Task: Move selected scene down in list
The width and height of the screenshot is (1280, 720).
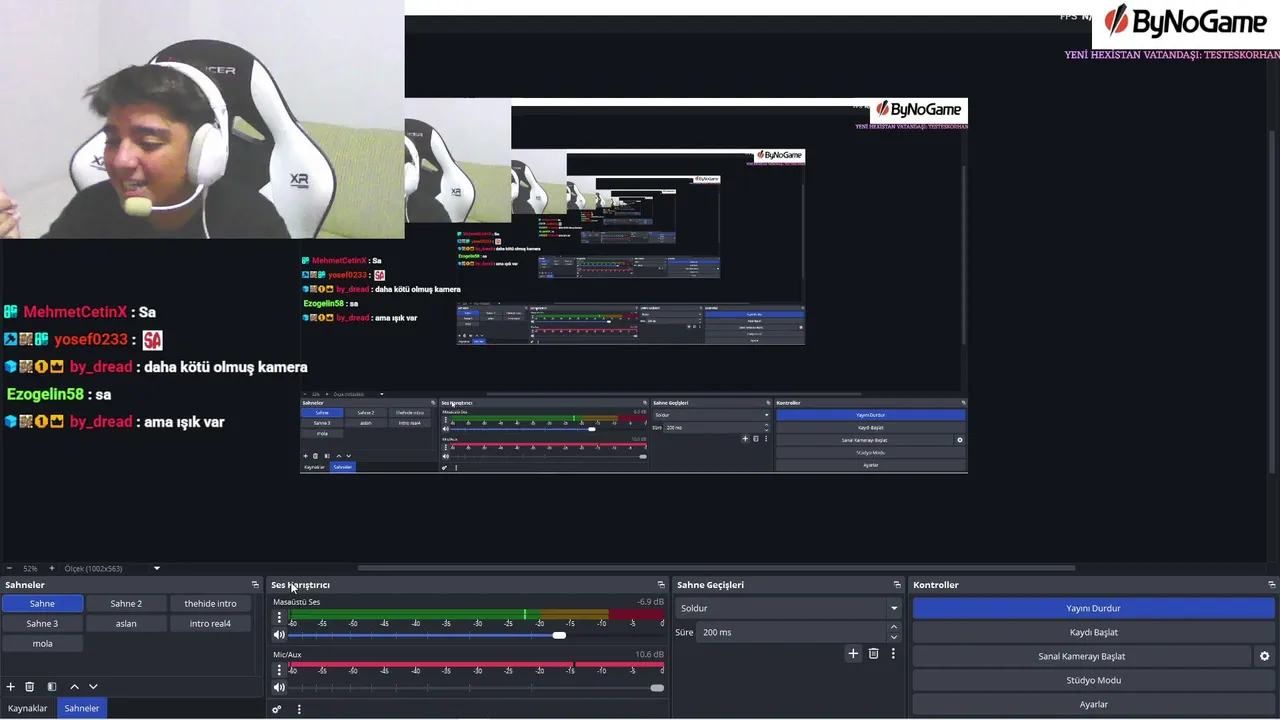Action: tap(93, 687)
